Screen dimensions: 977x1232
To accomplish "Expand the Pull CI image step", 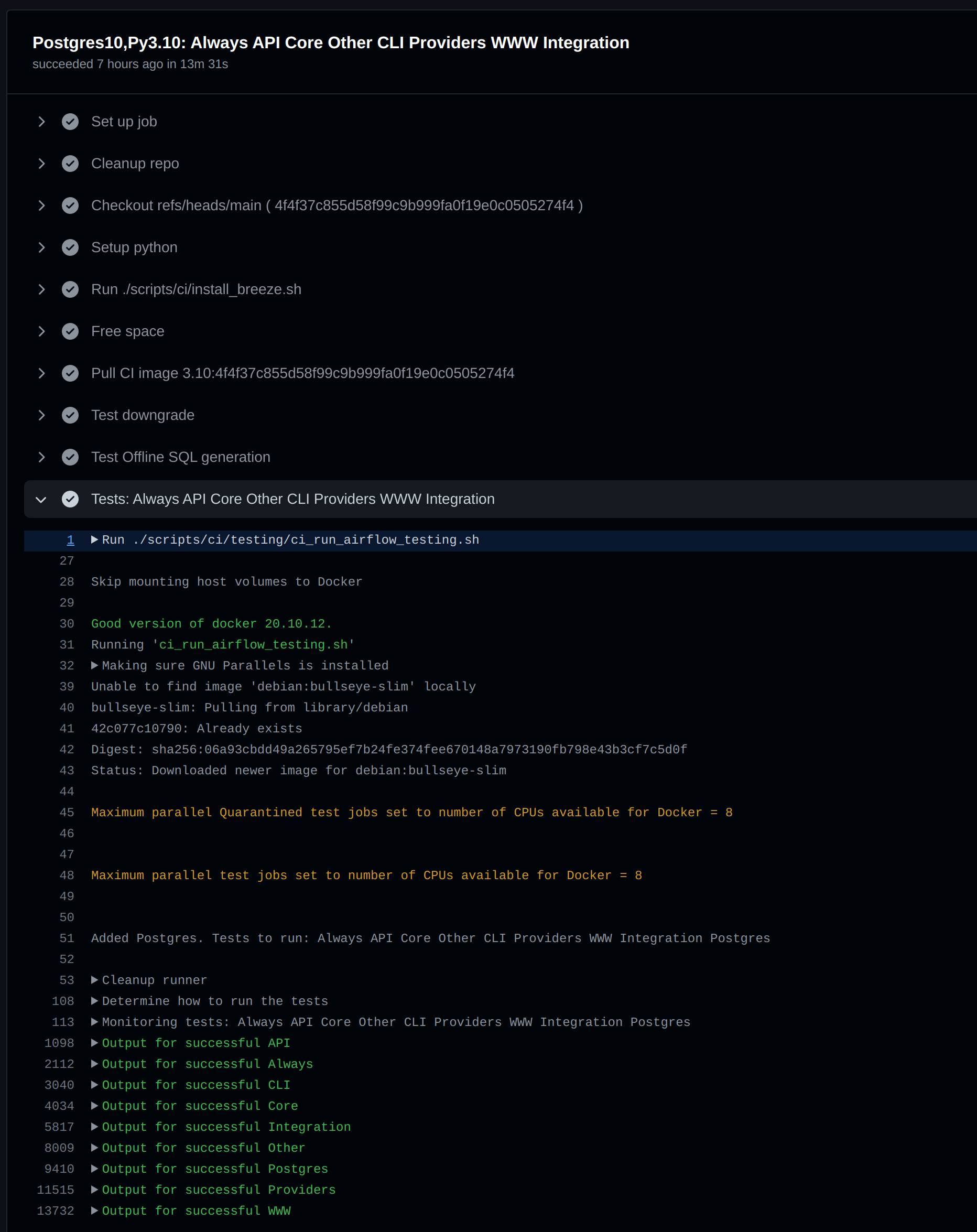I will coord(42,373).
